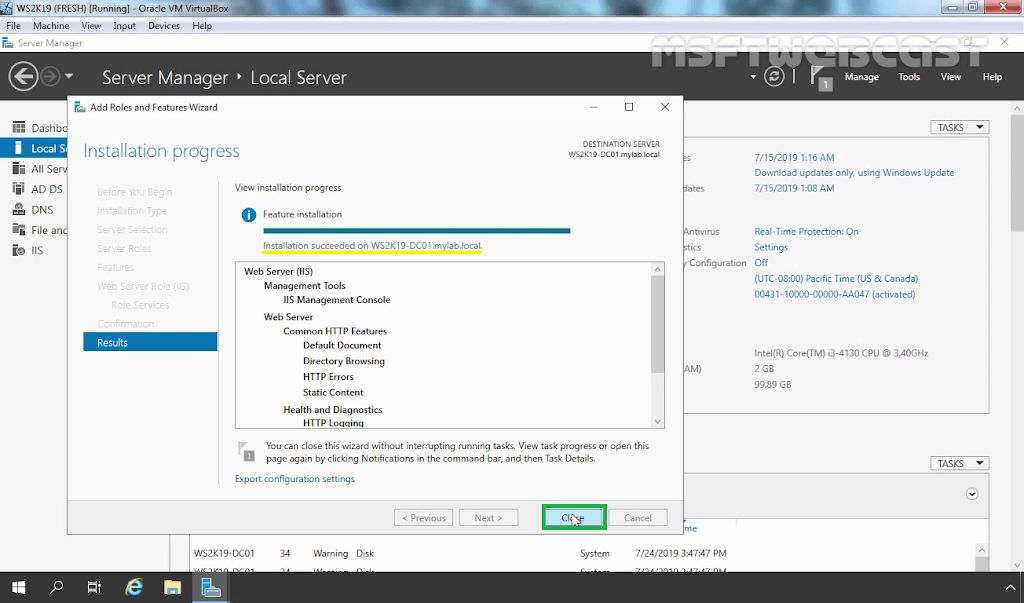This screenshot has height=603, width=1024.
Task: Open the lower TASKS dropdown in Events
Action: coord(959,463)
